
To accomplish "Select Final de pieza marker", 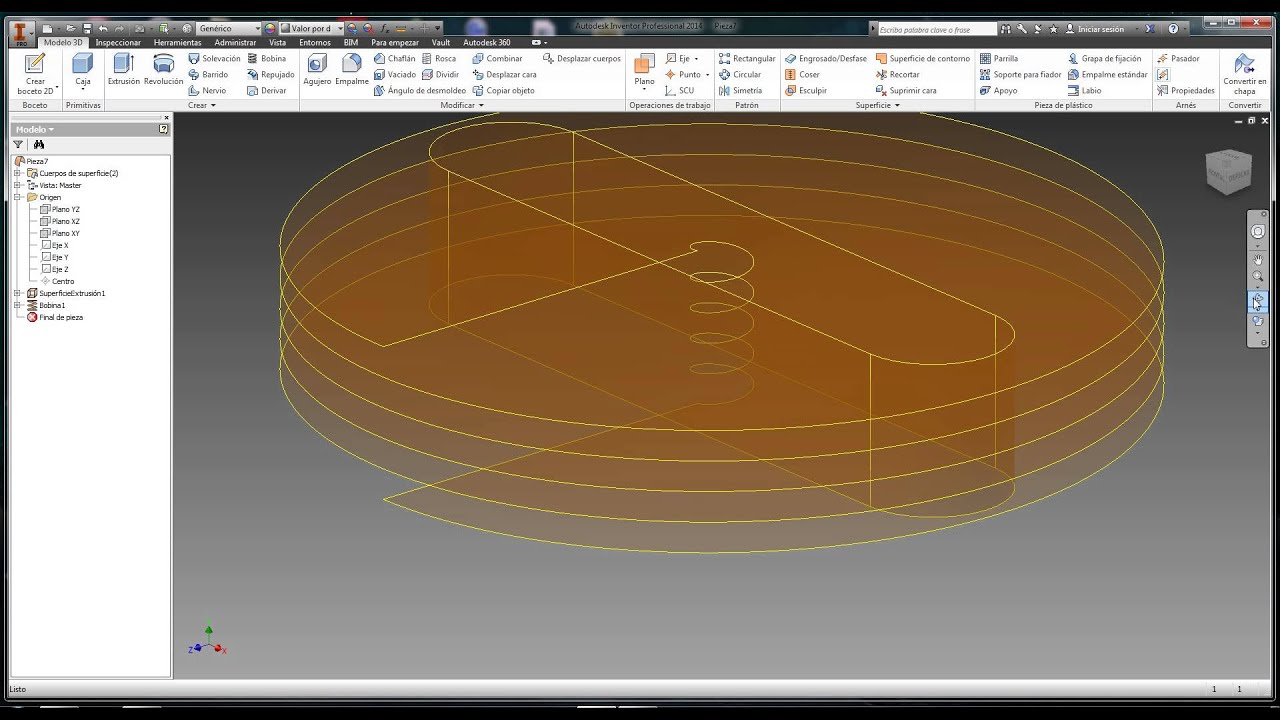I will pyautogui.click(x=54, y=317).
